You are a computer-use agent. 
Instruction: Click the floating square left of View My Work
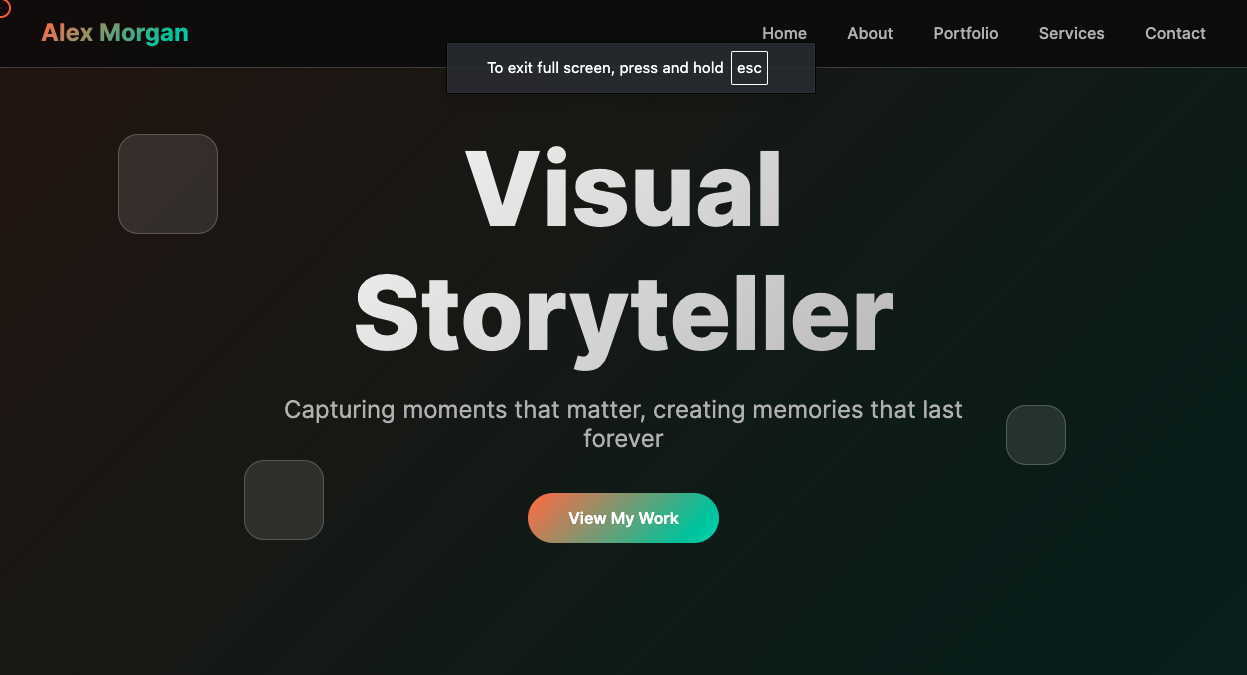pyautogui.click(x=284, y=500)
